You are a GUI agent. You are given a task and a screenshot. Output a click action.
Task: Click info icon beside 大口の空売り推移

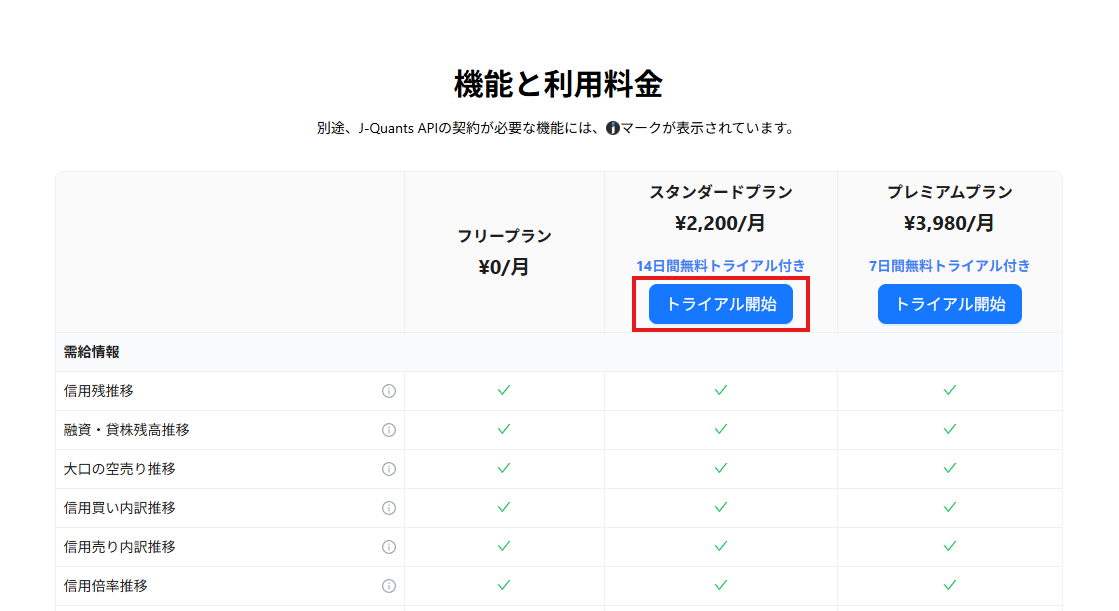point(389,469)
